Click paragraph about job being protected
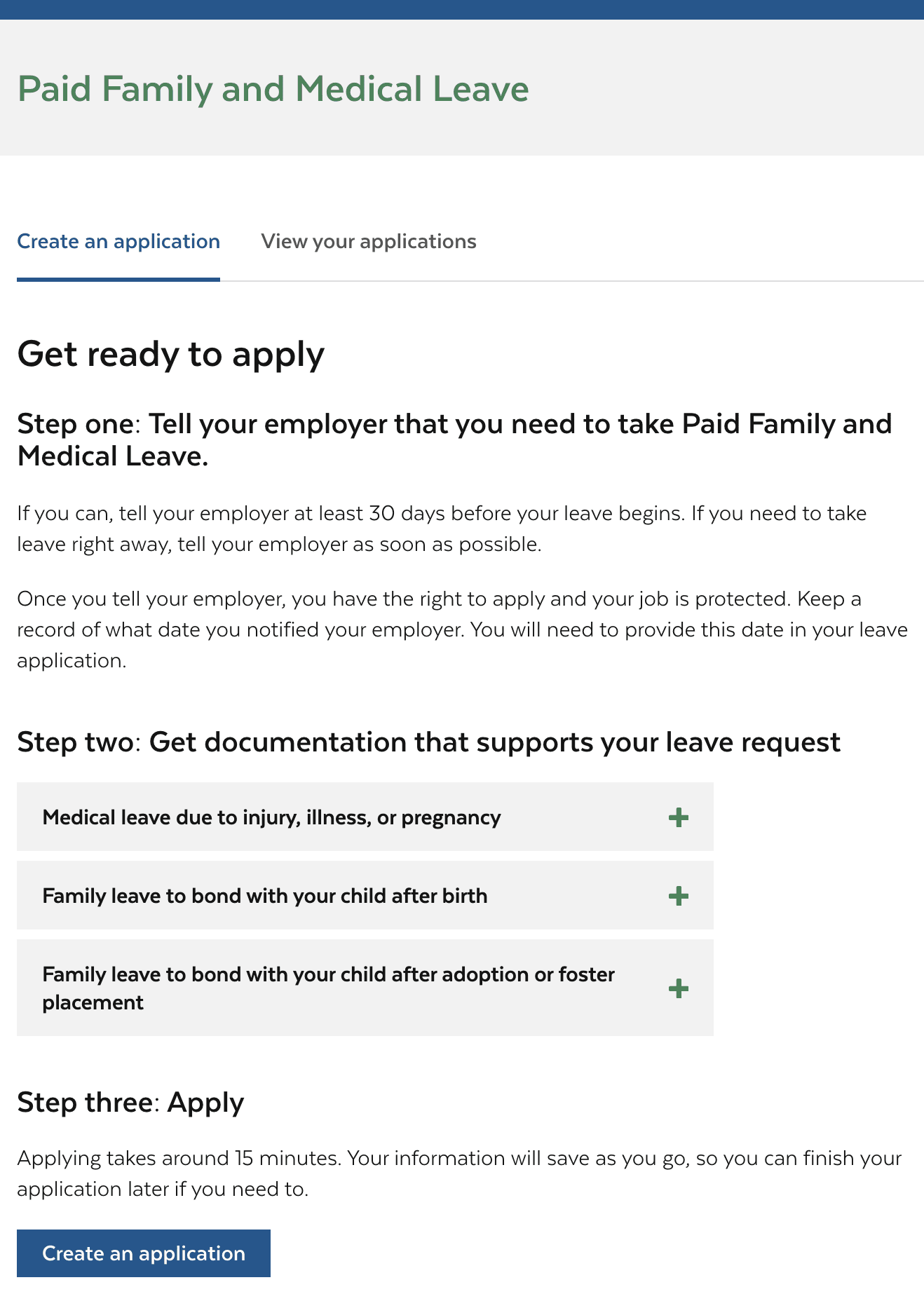 click(x=462, y=629)
